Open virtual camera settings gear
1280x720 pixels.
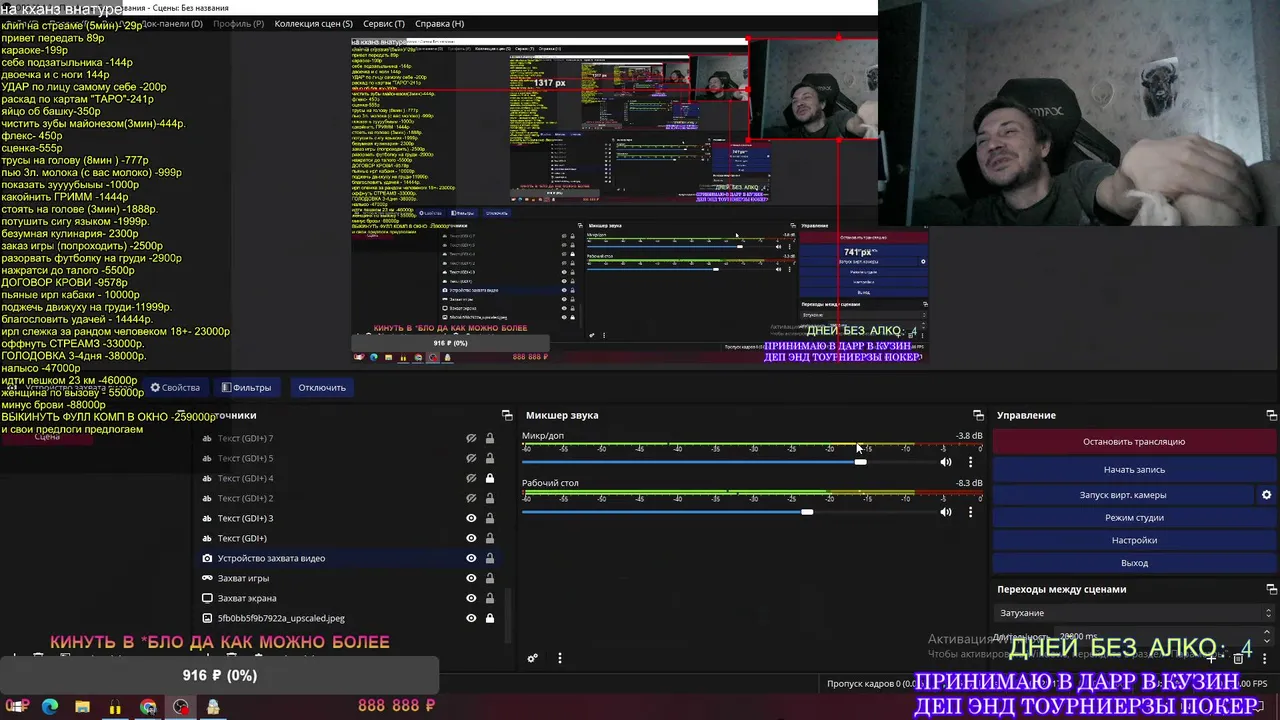[x=1266, y=495]
